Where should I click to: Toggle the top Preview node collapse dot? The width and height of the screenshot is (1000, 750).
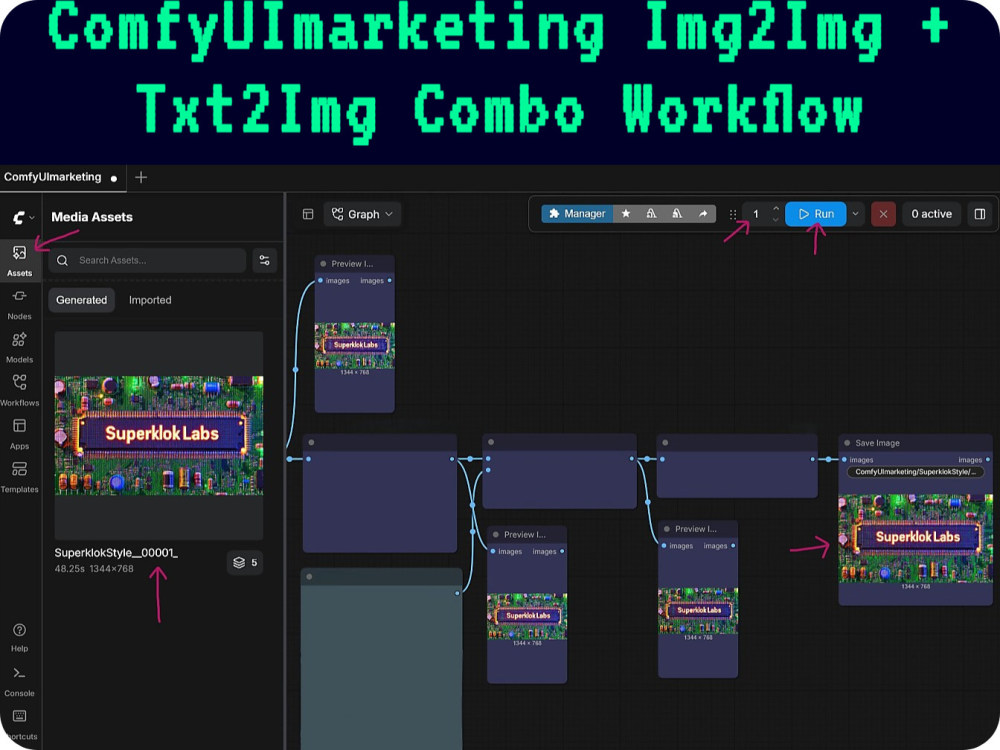coord(323,263)
